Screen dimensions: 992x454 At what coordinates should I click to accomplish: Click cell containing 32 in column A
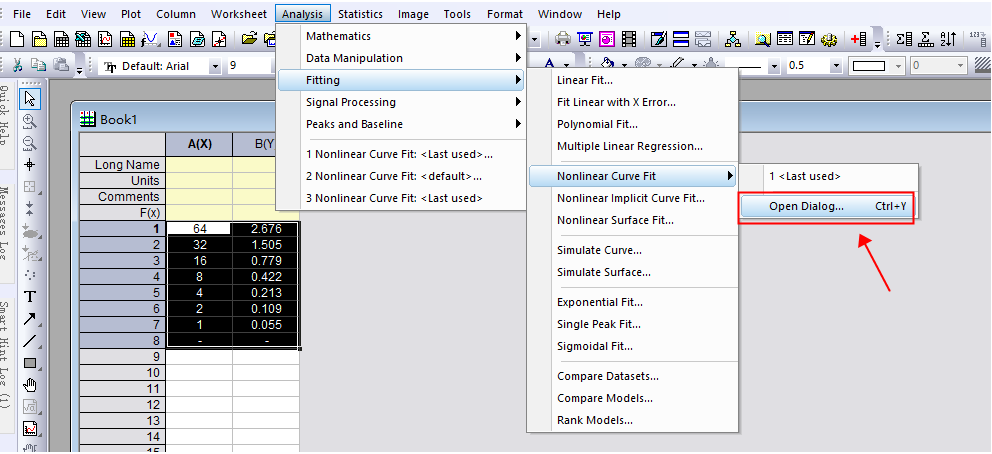click(x=199, y=245)
